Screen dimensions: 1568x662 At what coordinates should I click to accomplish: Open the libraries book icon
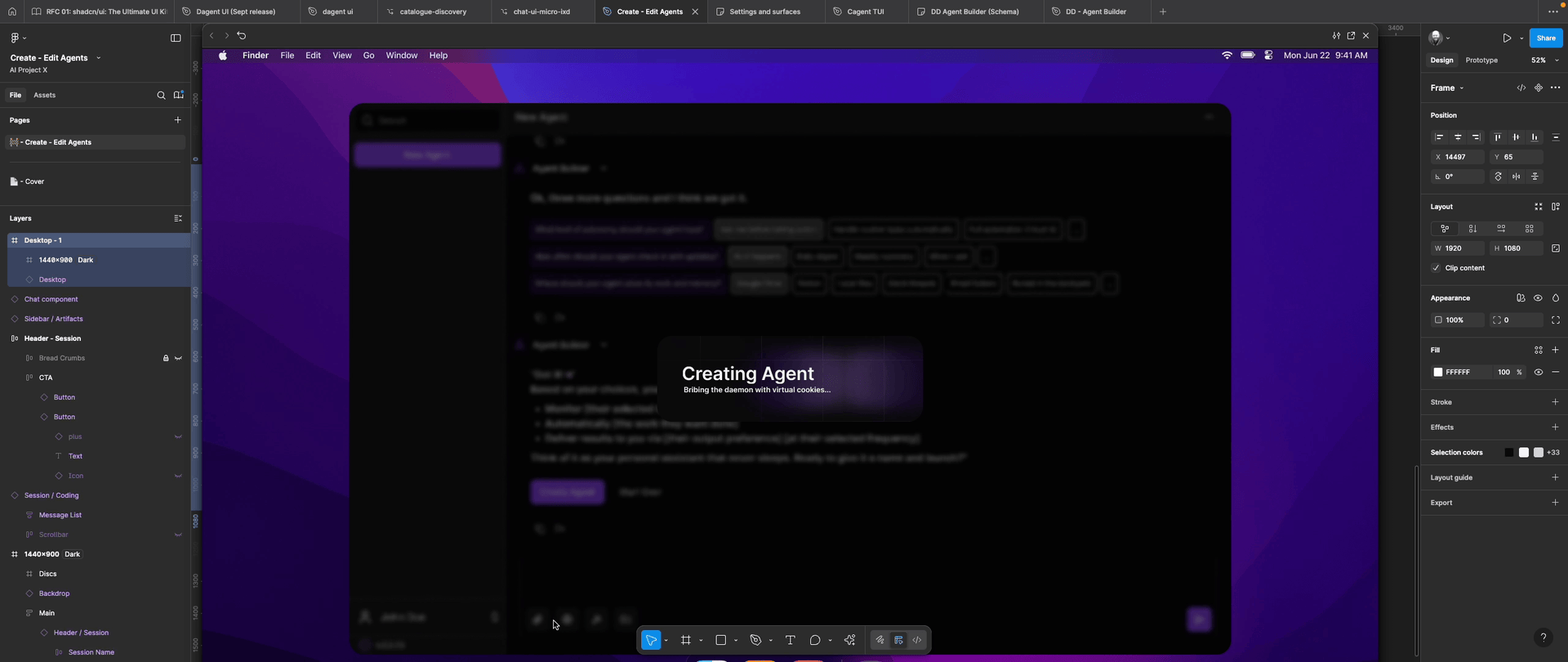(178, 95)
